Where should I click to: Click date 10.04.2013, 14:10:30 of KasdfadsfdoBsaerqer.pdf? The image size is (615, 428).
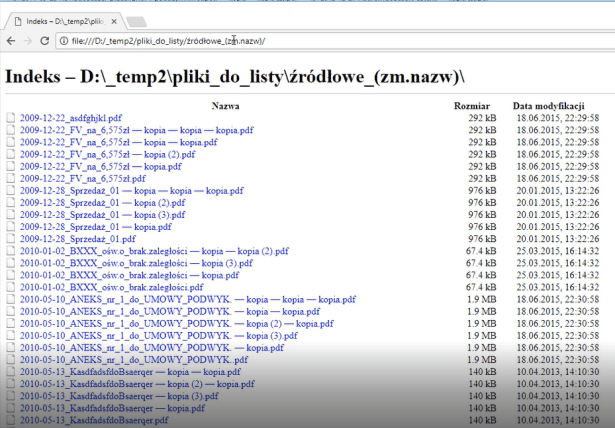coord(558,420)
